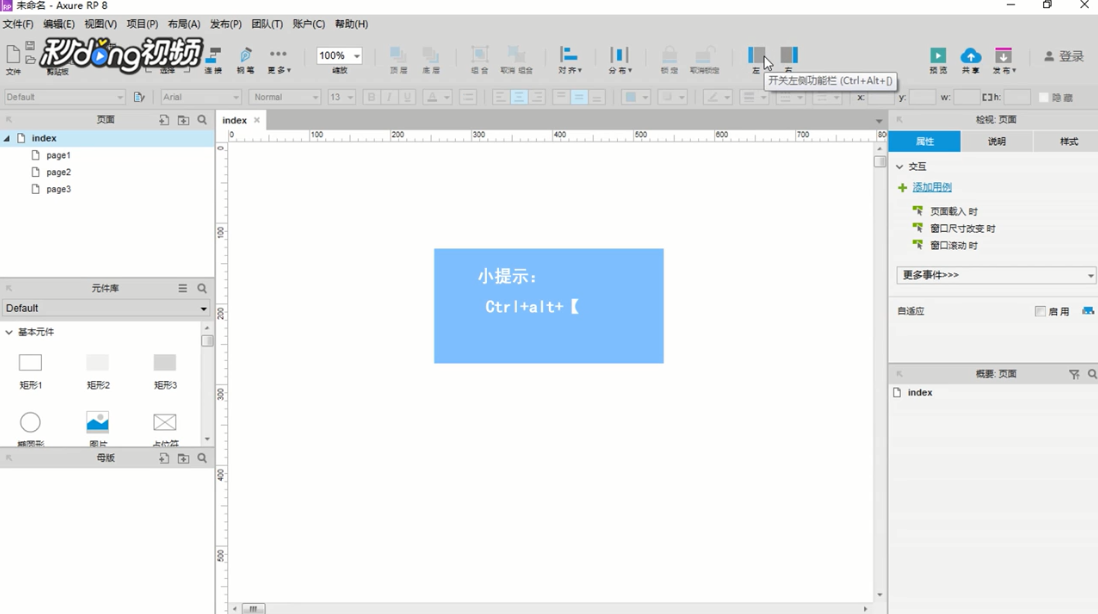Image resolution: width=1098 pixels, height=614 pixels.
Task: Pick the Rectangle 3 (矩形3) widget
Action: coord(165,363)
